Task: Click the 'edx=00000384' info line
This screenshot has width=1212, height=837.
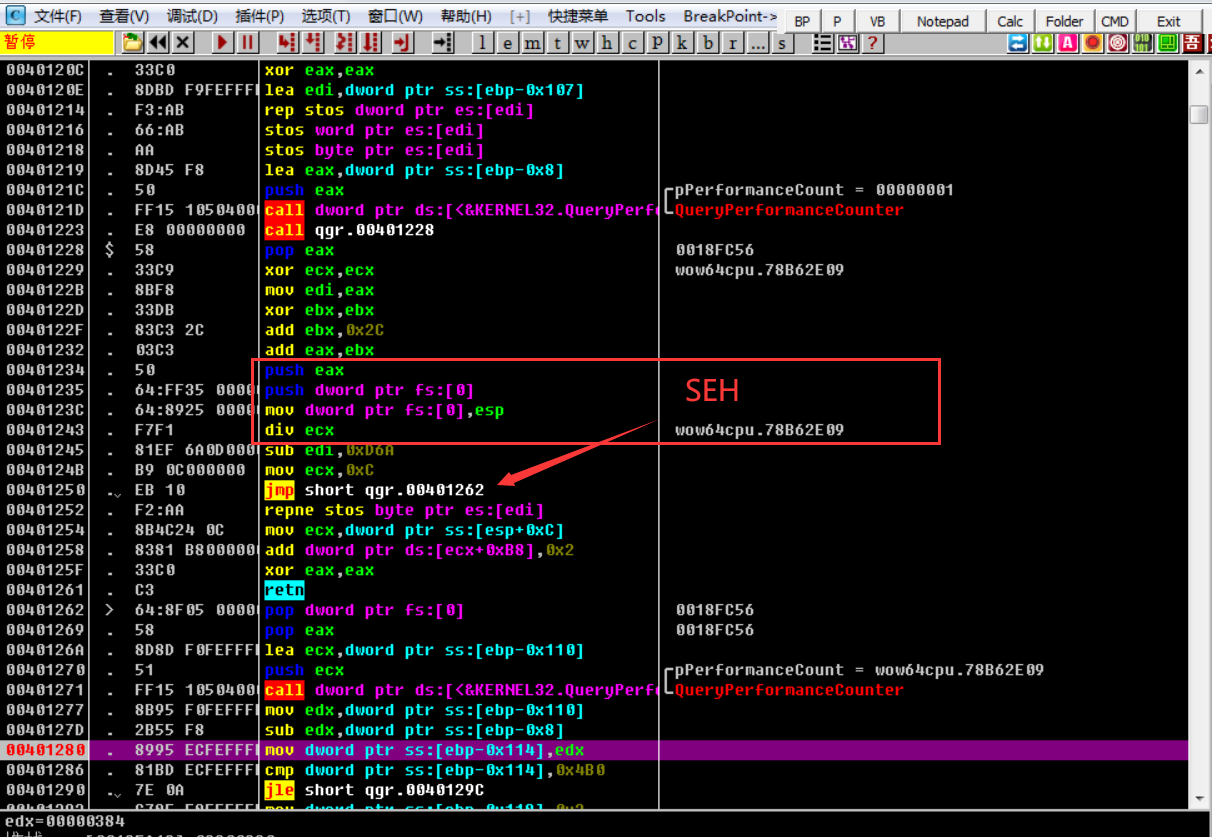Action: coord(66,820)
